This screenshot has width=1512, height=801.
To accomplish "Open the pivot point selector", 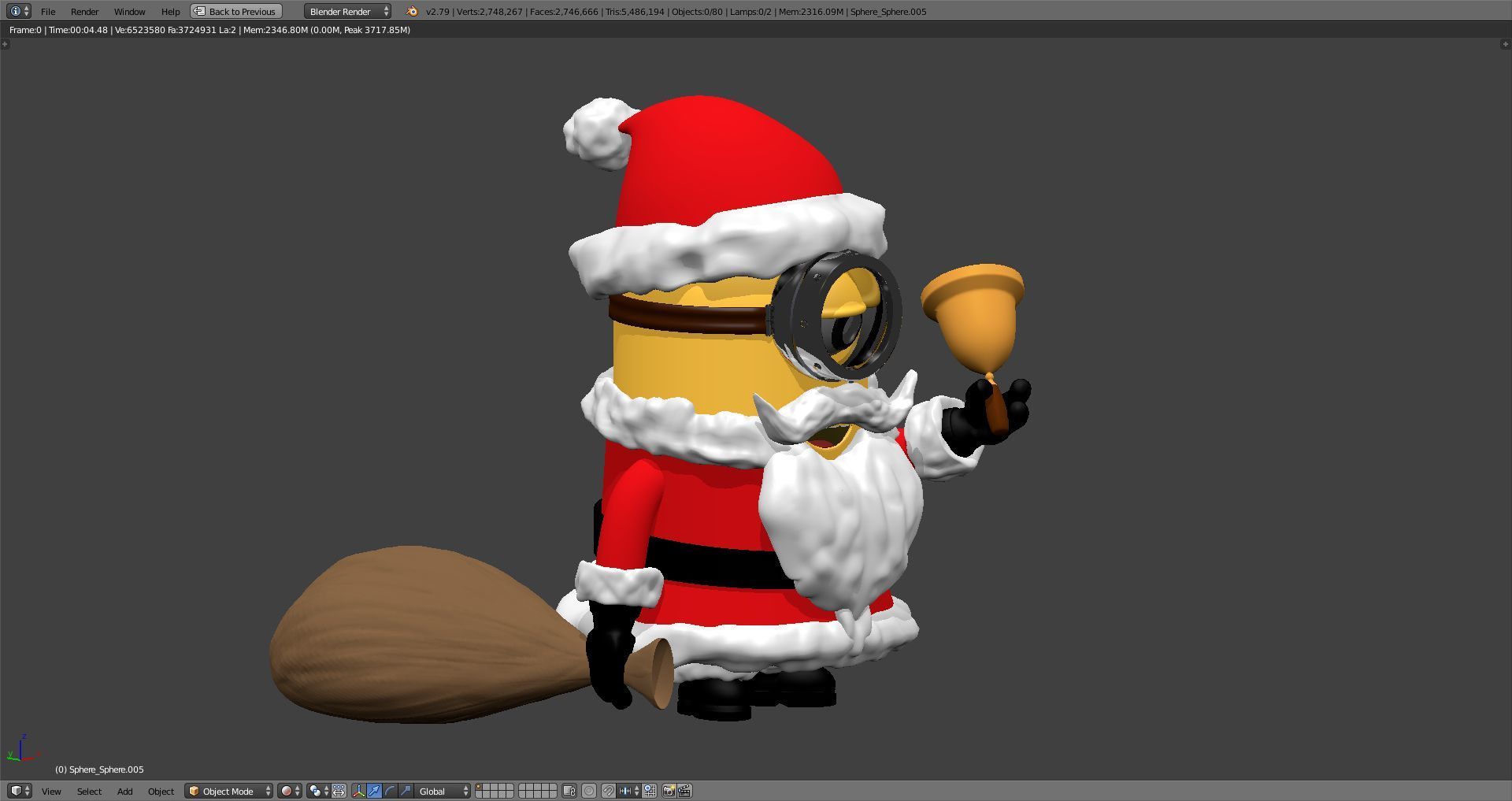I will pos(319,791).
